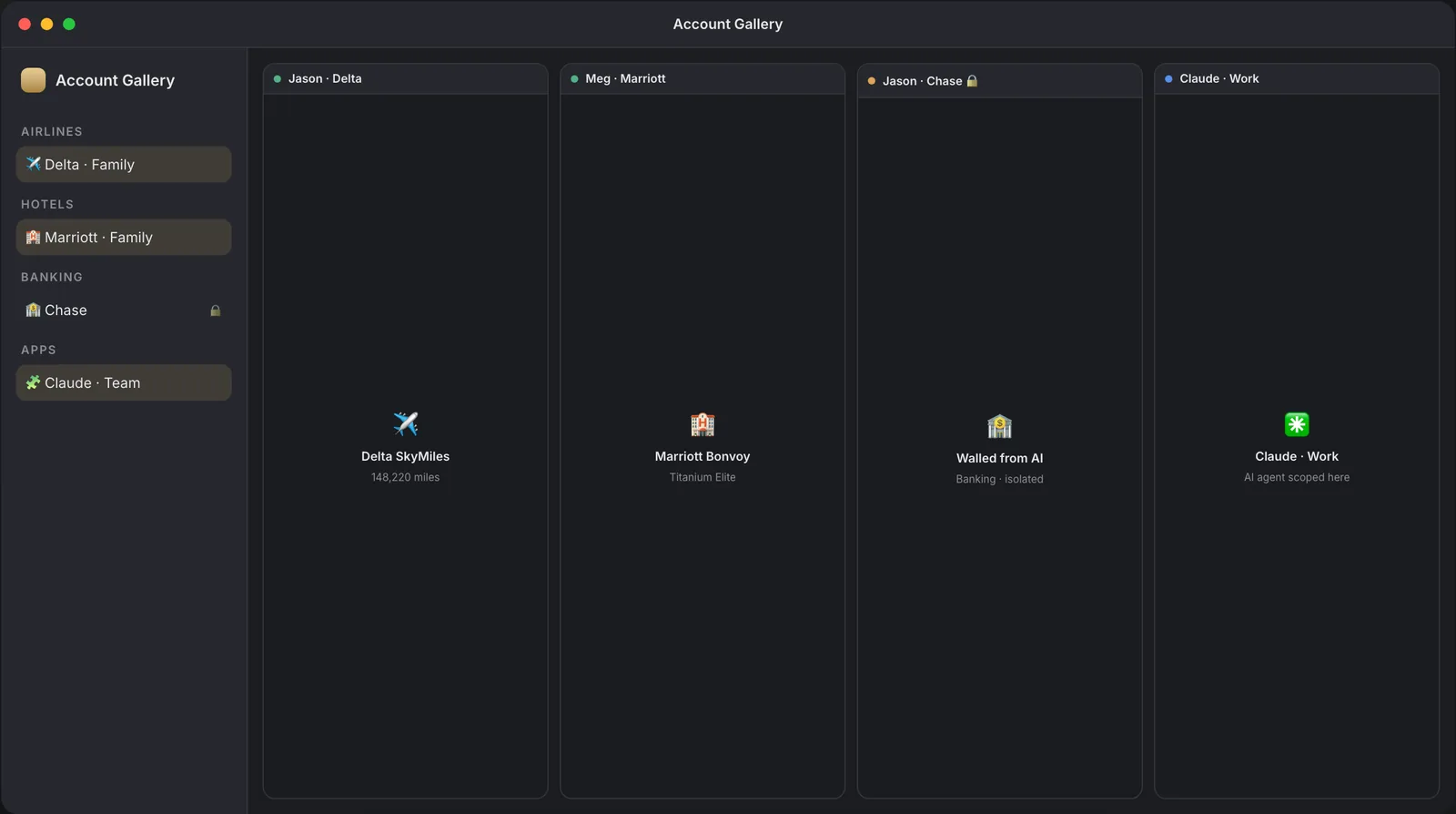Click the hotel icon beside Marriott · Family

tap(34, 237)
